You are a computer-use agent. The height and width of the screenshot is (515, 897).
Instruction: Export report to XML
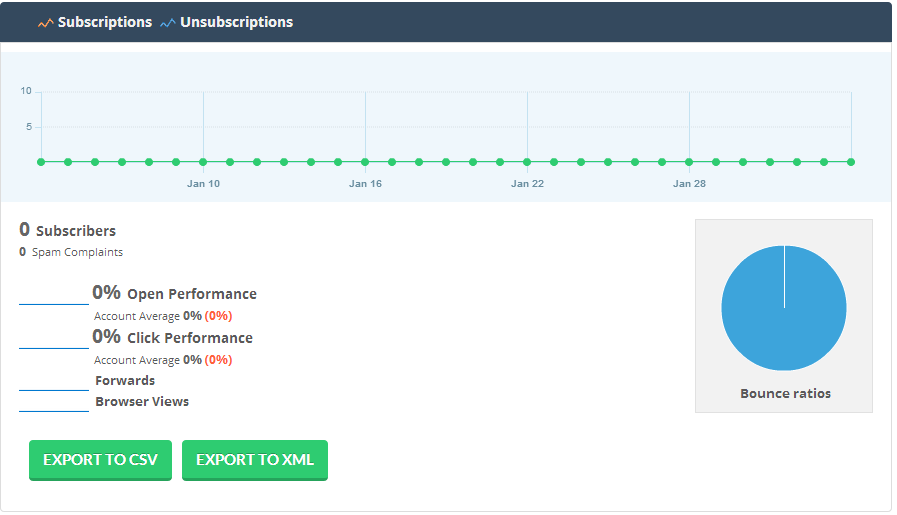(255, 460)
